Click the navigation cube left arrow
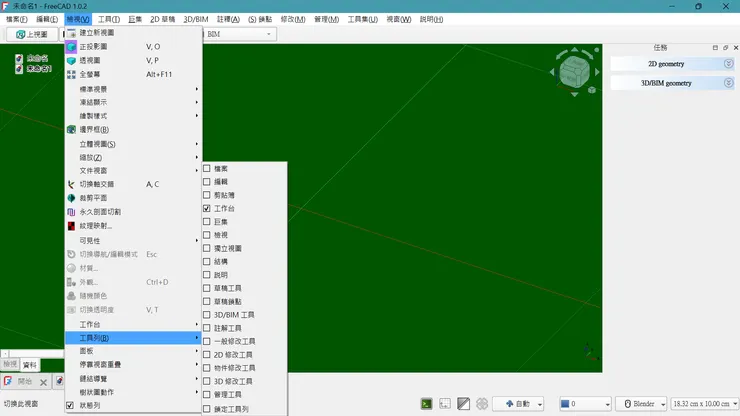 (552, 72)
